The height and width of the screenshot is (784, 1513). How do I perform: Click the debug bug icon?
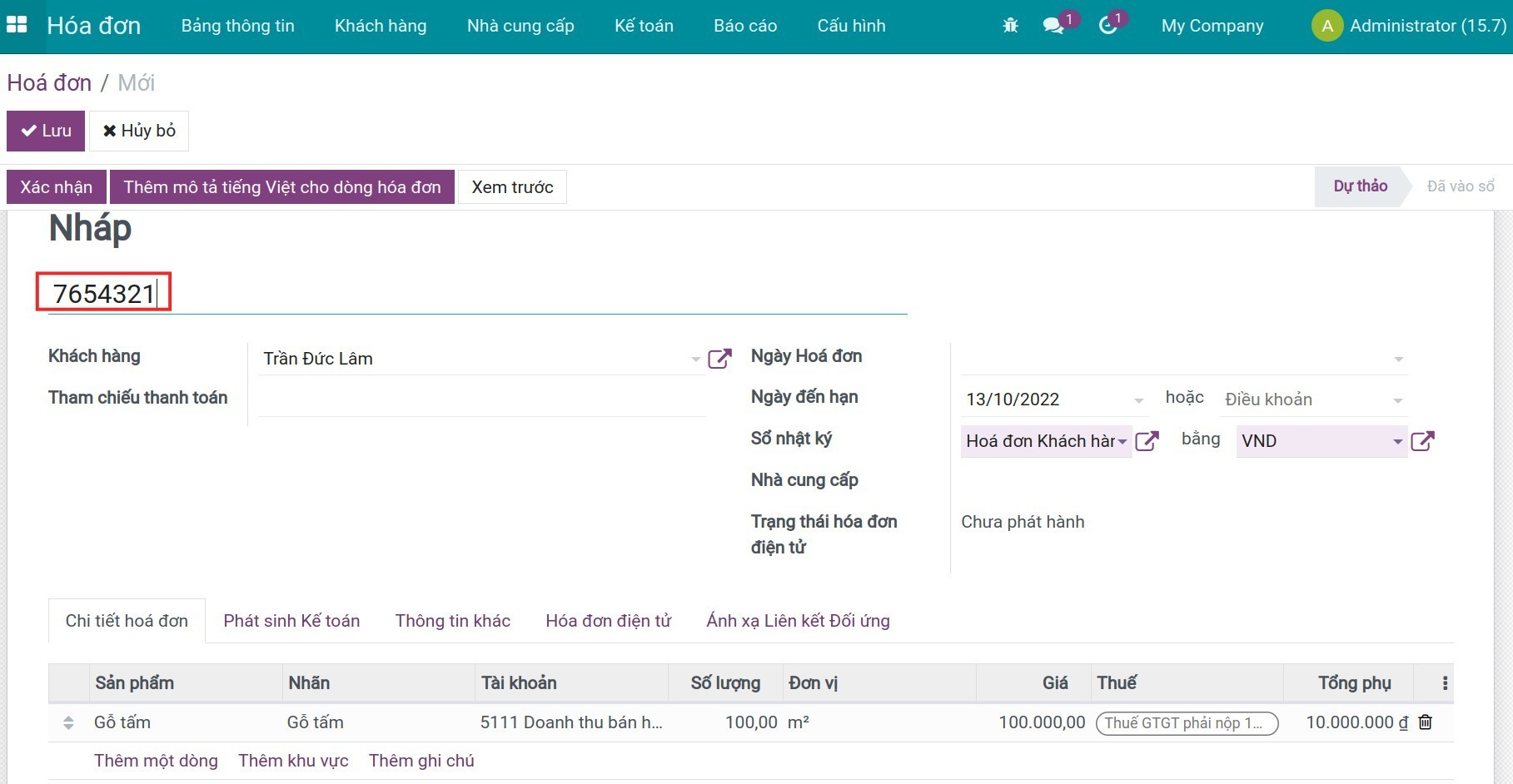[1010, 26]
